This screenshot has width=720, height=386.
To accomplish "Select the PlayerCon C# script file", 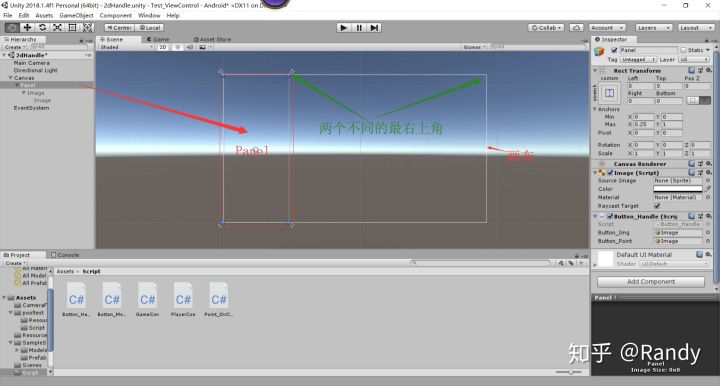I will click(x=183, y=300).
